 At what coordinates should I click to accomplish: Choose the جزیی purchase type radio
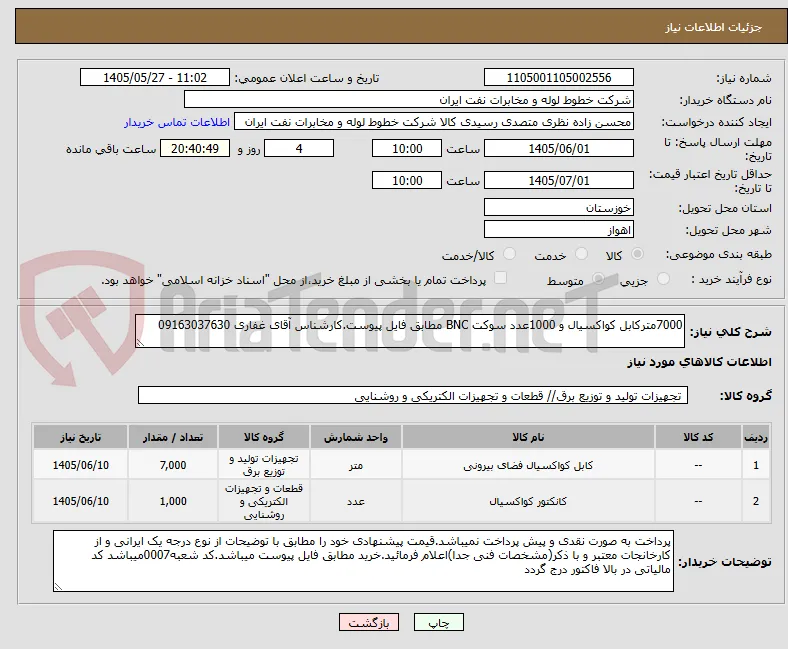(x=663, y=279)
